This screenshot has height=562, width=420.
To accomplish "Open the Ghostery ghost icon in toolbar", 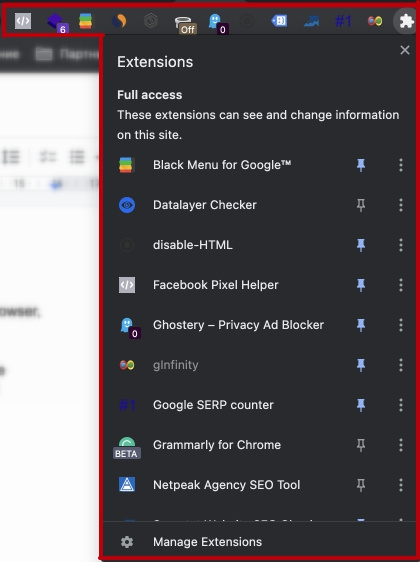I will coord(215,21).
